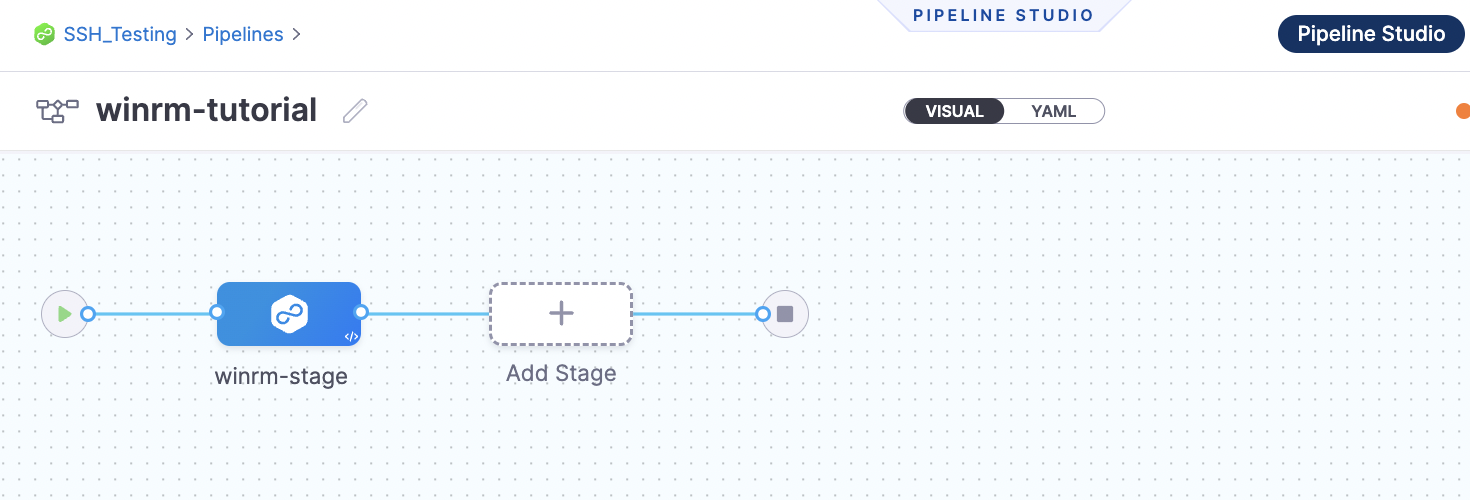Click the winrm-stage label text
The height and width of the screenshot is (500, 1470).
(x=281, y=377)
